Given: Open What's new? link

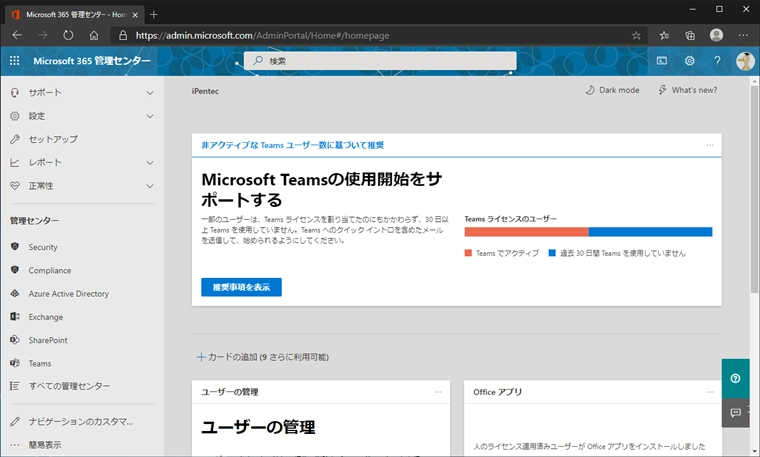Looking at the screenshot, I should click(687, 90).
